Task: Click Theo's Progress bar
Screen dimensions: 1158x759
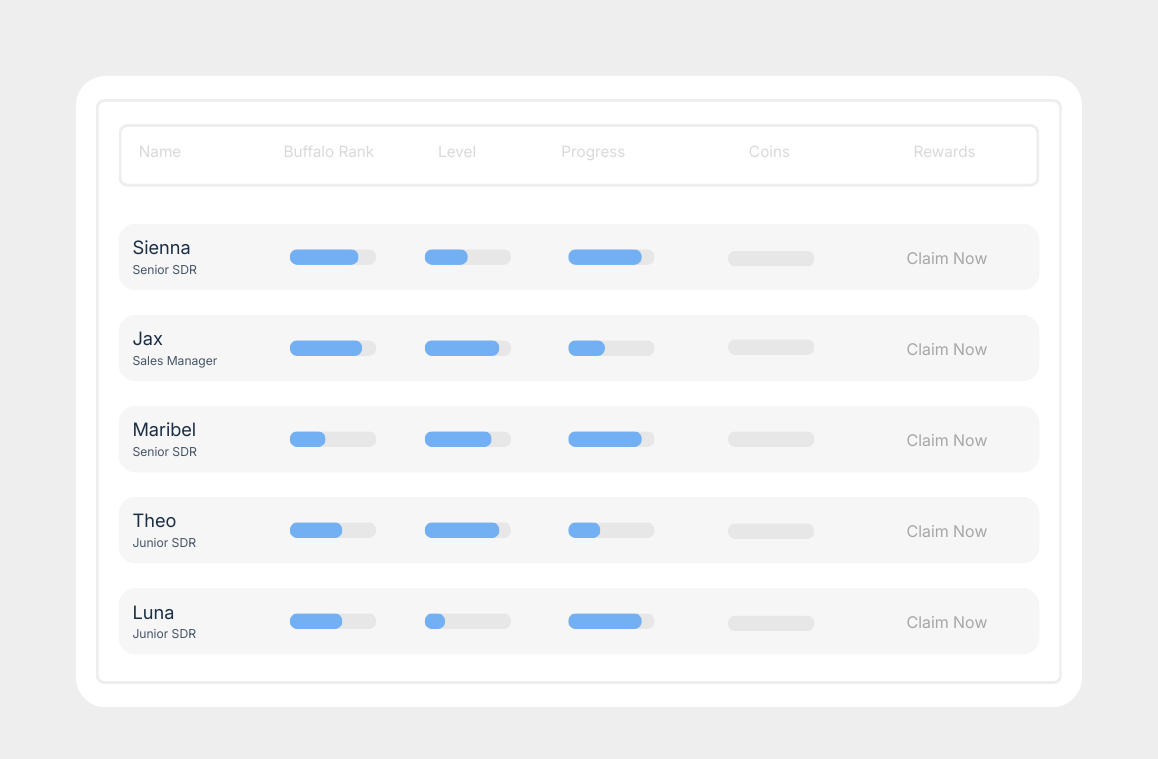Action: (611, 530)
